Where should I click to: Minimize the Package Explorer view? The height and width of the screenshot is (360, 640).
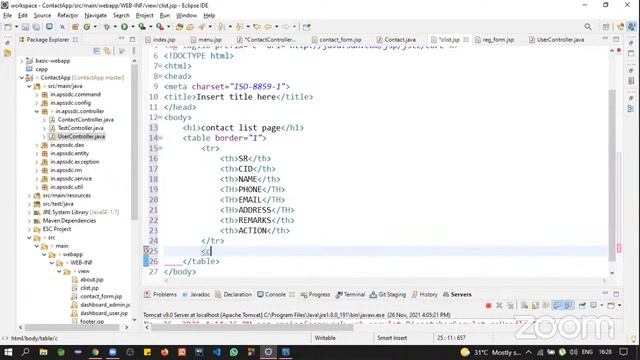(x=121, y=39)
